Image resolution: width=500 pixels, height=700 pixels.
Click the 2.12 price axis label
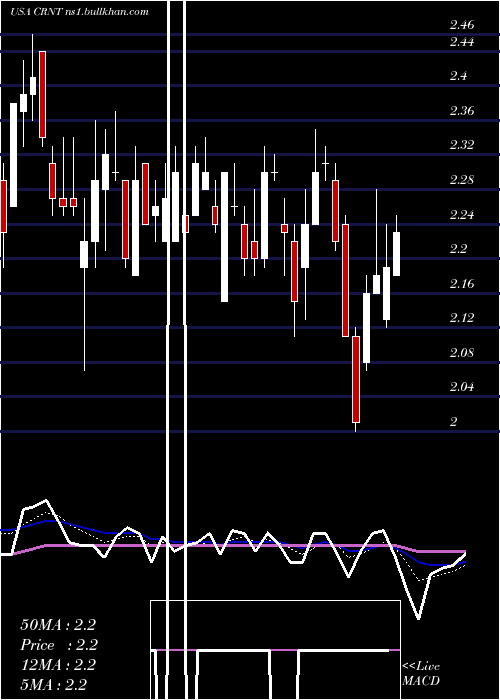click(462, 318)
